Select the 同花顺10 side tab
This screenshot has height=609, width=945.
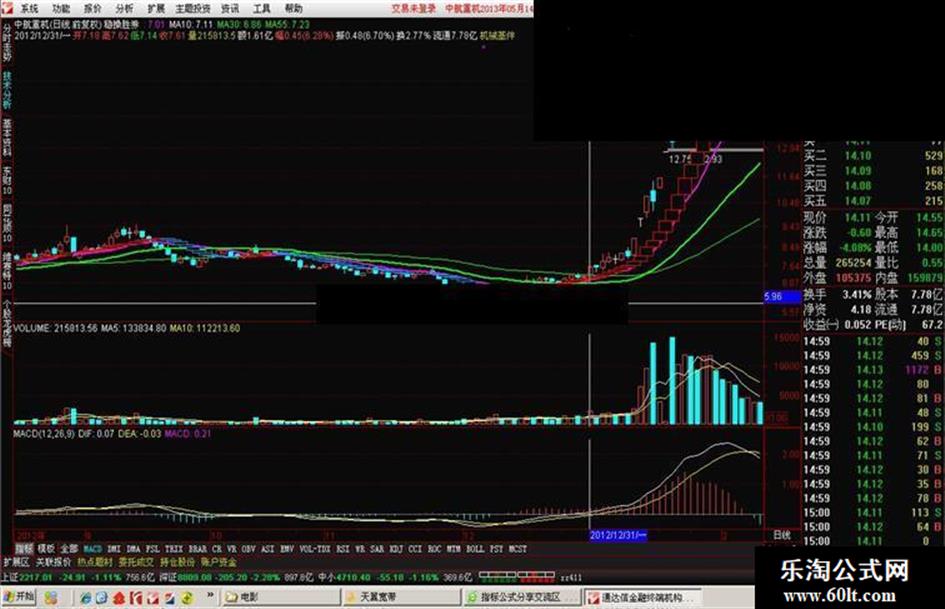coord(7,224)
